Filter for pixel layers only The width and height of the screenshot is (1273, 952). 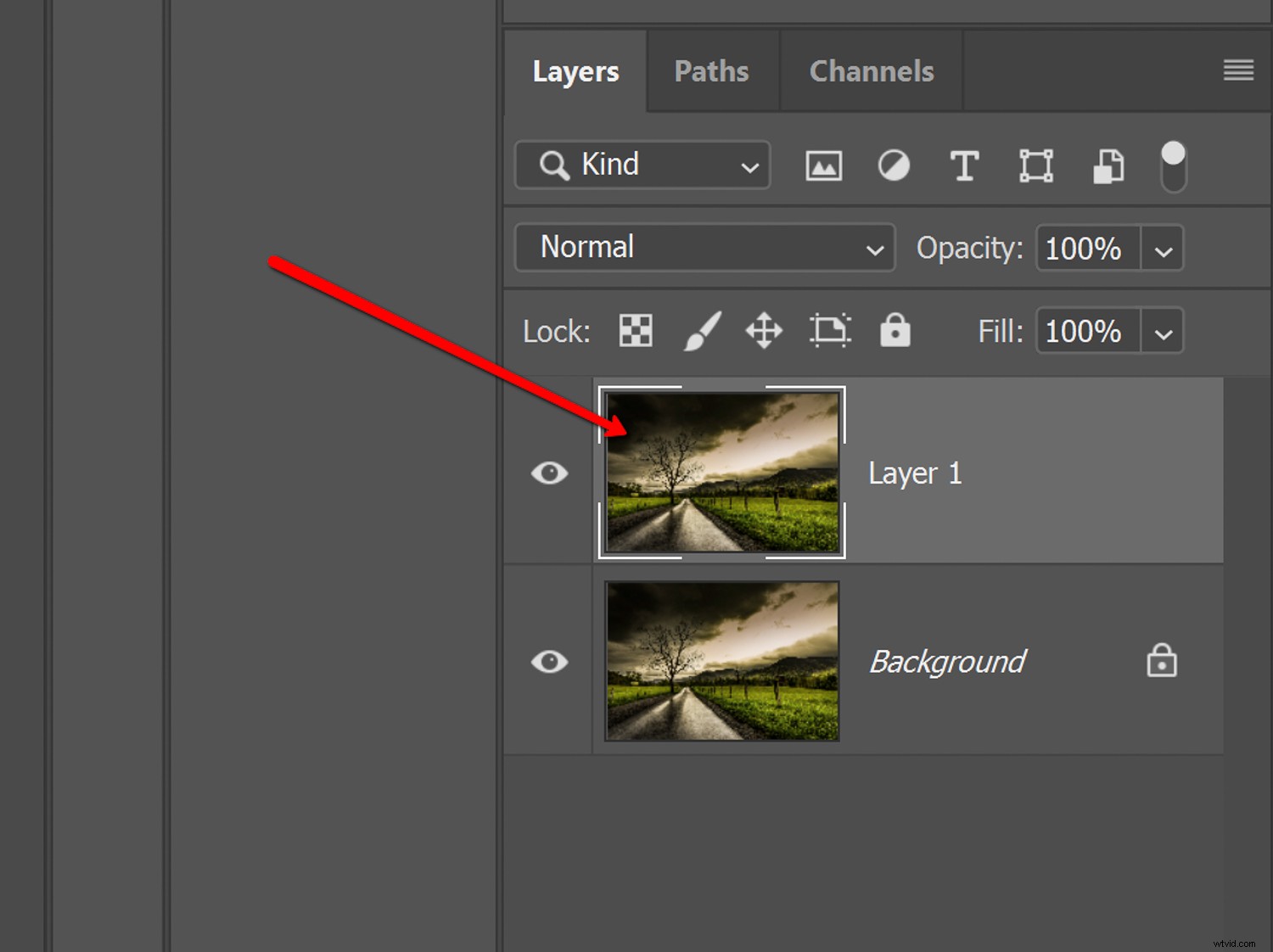click(822, 165)
